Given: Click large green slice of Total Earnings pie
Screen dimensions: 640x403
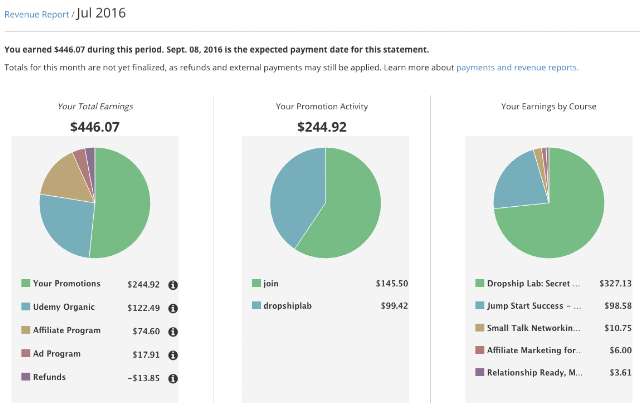Looking at the screenshot, I should (x=122, y=203).
